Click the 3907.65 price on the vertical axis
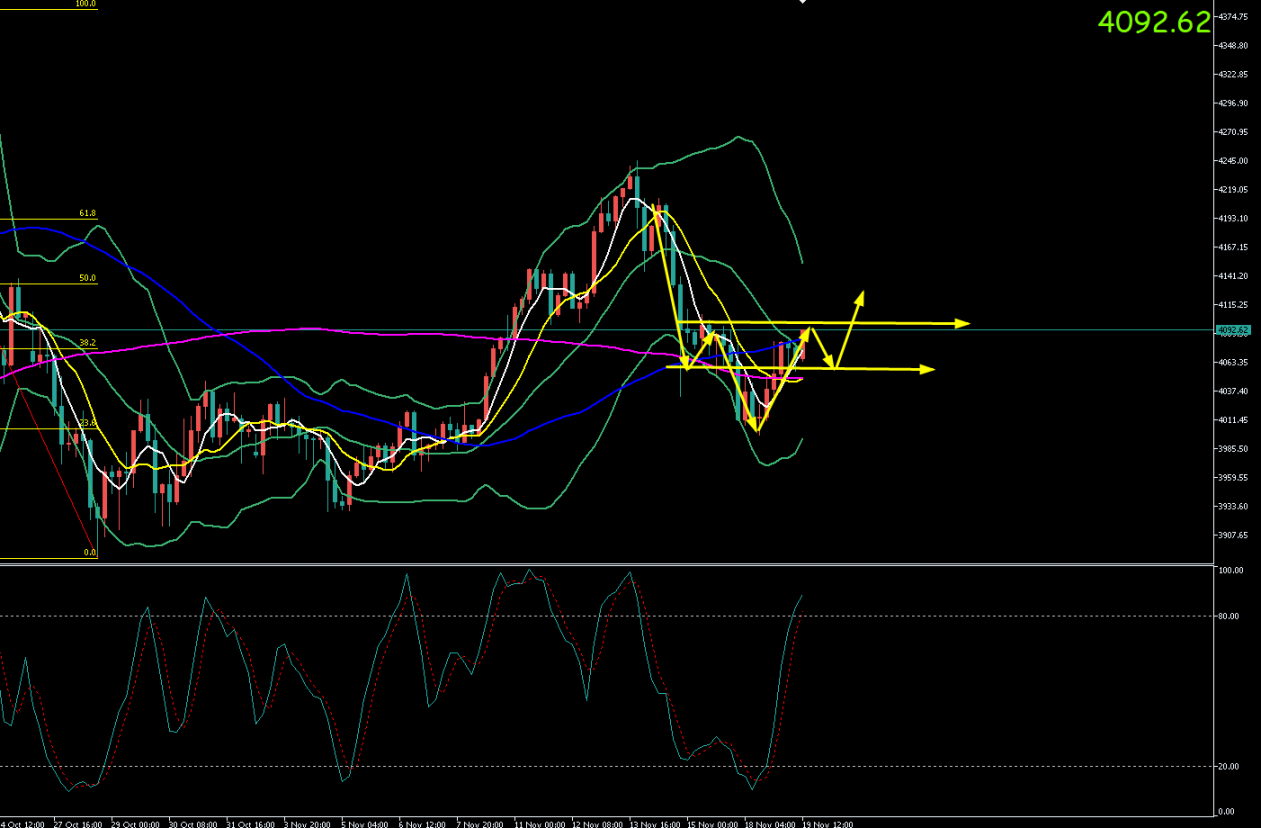This screenshot has width=1261, height=828. [x=1232, y=535]
